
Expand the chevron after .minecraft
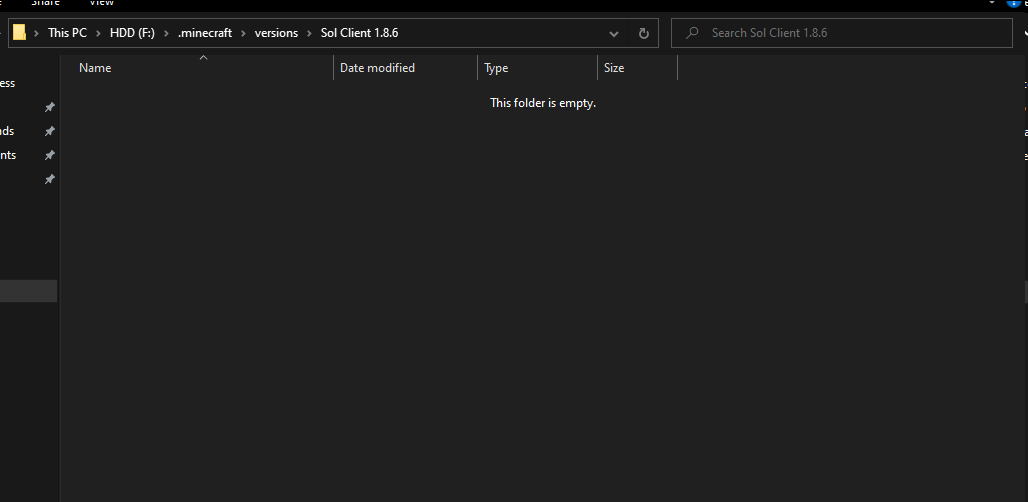pyautogui.click(x=244, y=33)
